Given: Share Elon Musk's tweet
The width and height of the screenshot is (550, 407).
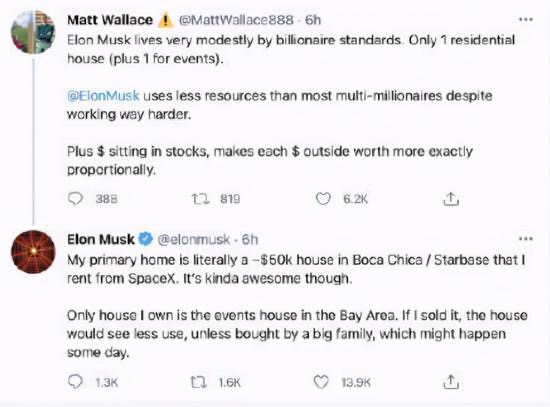Looking at the screenshot, I should pyautogui.click(x=451, y=382).
